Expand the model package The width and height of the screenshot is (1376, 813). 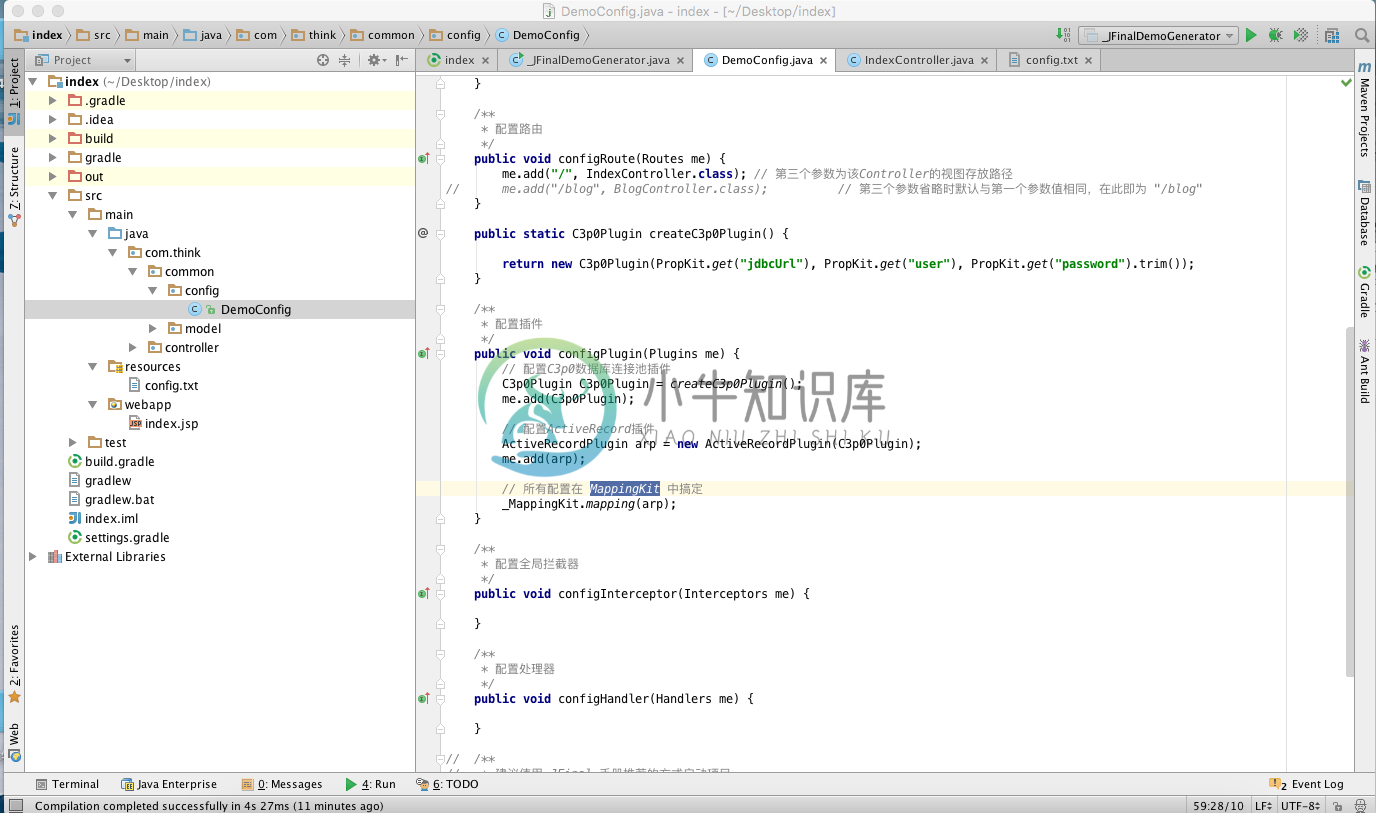(x=153, y=328)
